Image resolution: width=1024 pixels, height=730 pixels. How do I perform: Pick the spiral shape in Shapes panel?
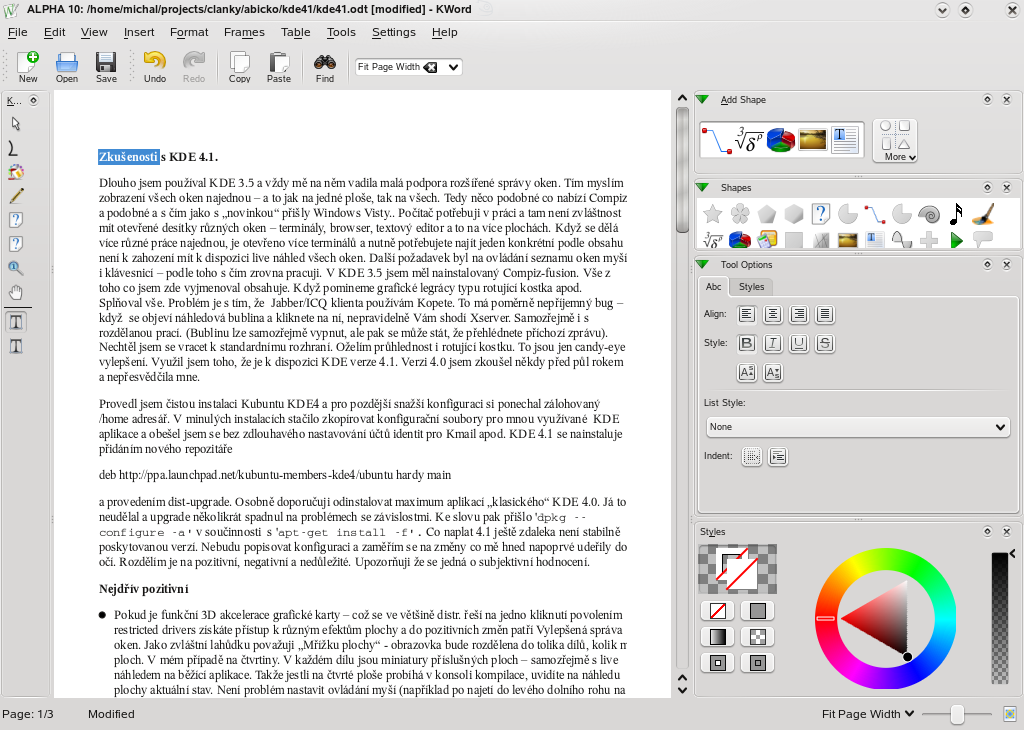(x=929, y=214)
